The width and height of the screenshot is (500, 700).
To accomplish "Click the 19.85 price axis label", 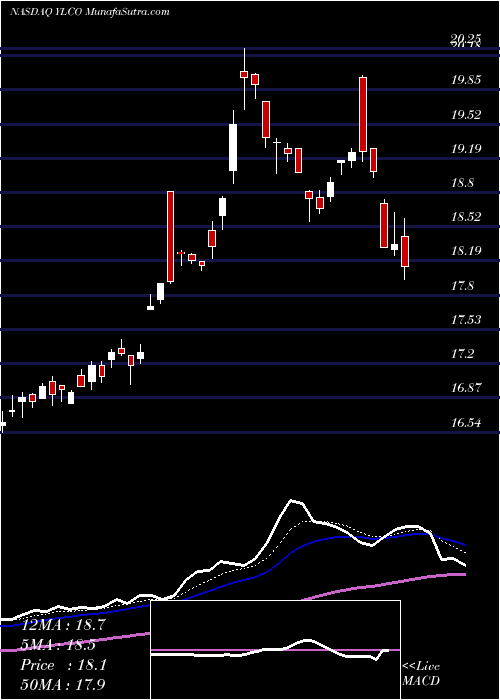I will click(x=466, y=80).
